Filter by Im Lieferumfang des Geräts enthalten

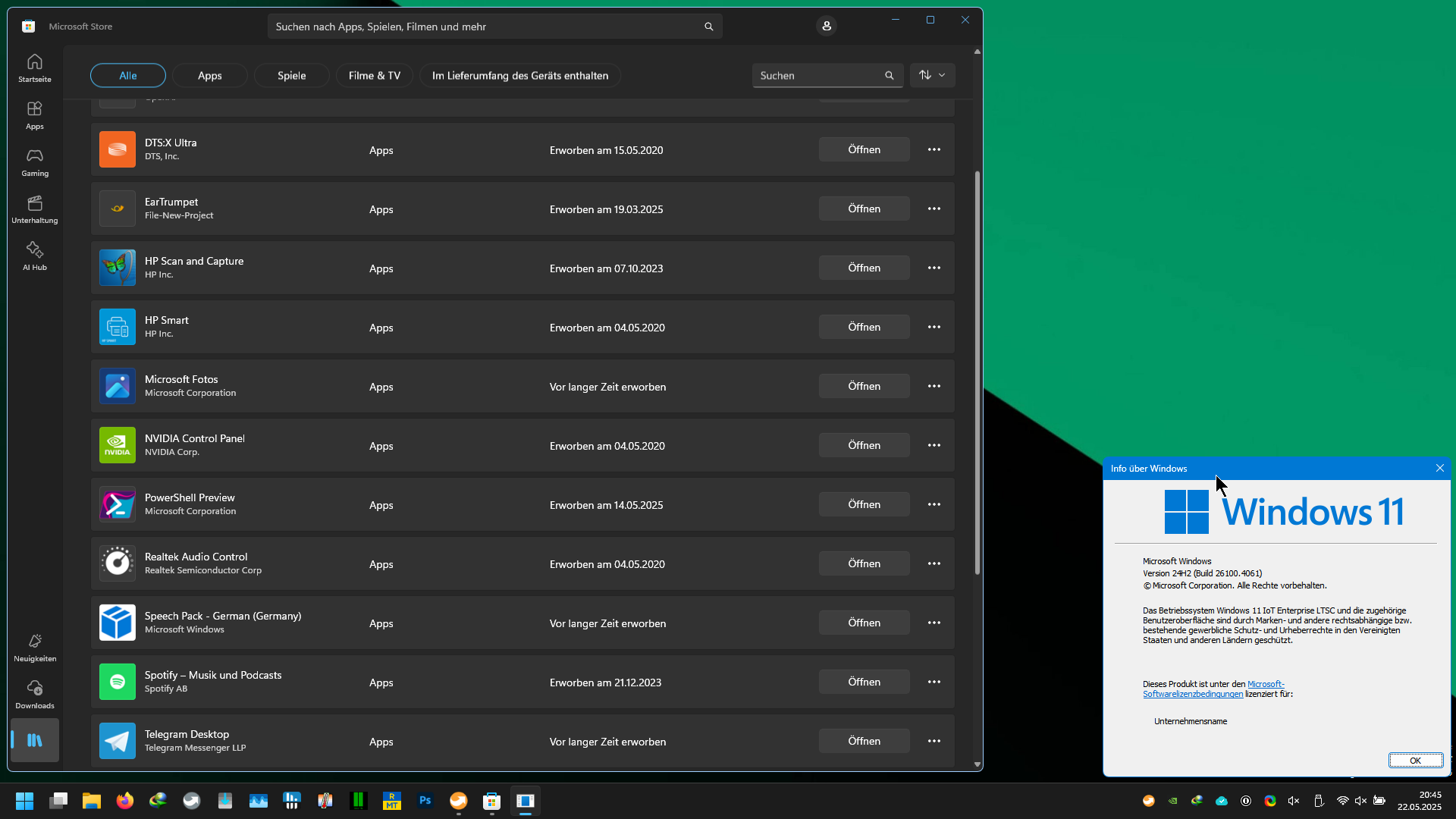point(519,76)
